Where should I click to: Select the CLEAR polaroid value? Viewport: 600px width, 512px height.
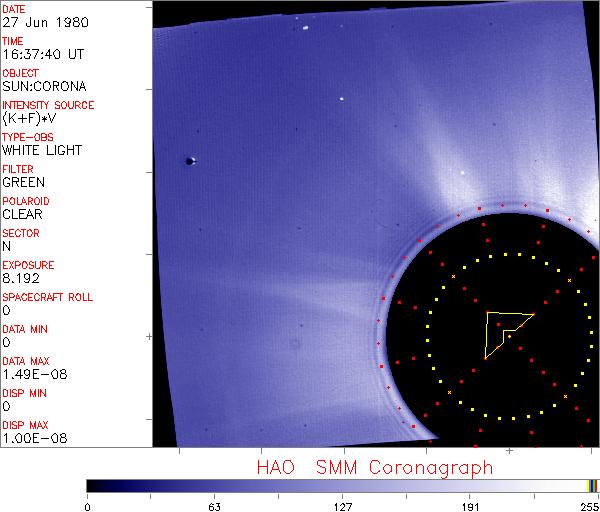point(22,214)
